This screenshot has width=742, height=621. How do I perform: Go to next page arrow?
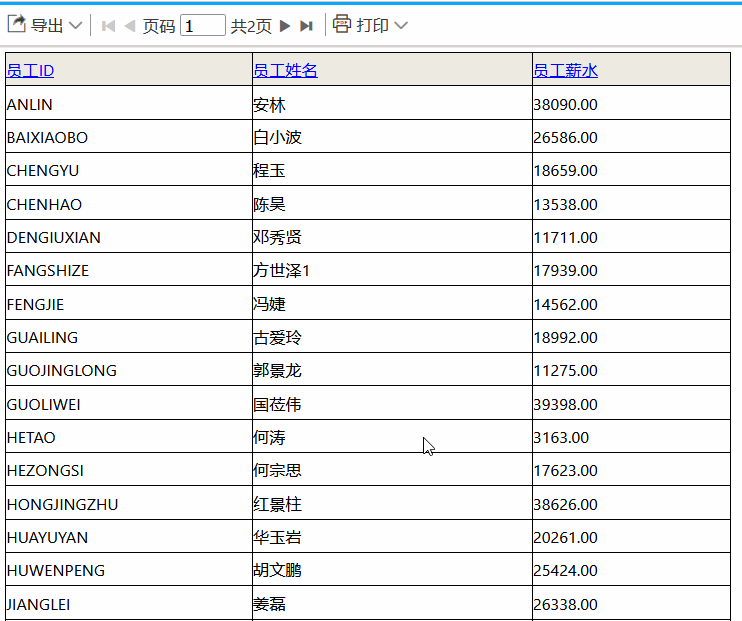click(284, 26)
